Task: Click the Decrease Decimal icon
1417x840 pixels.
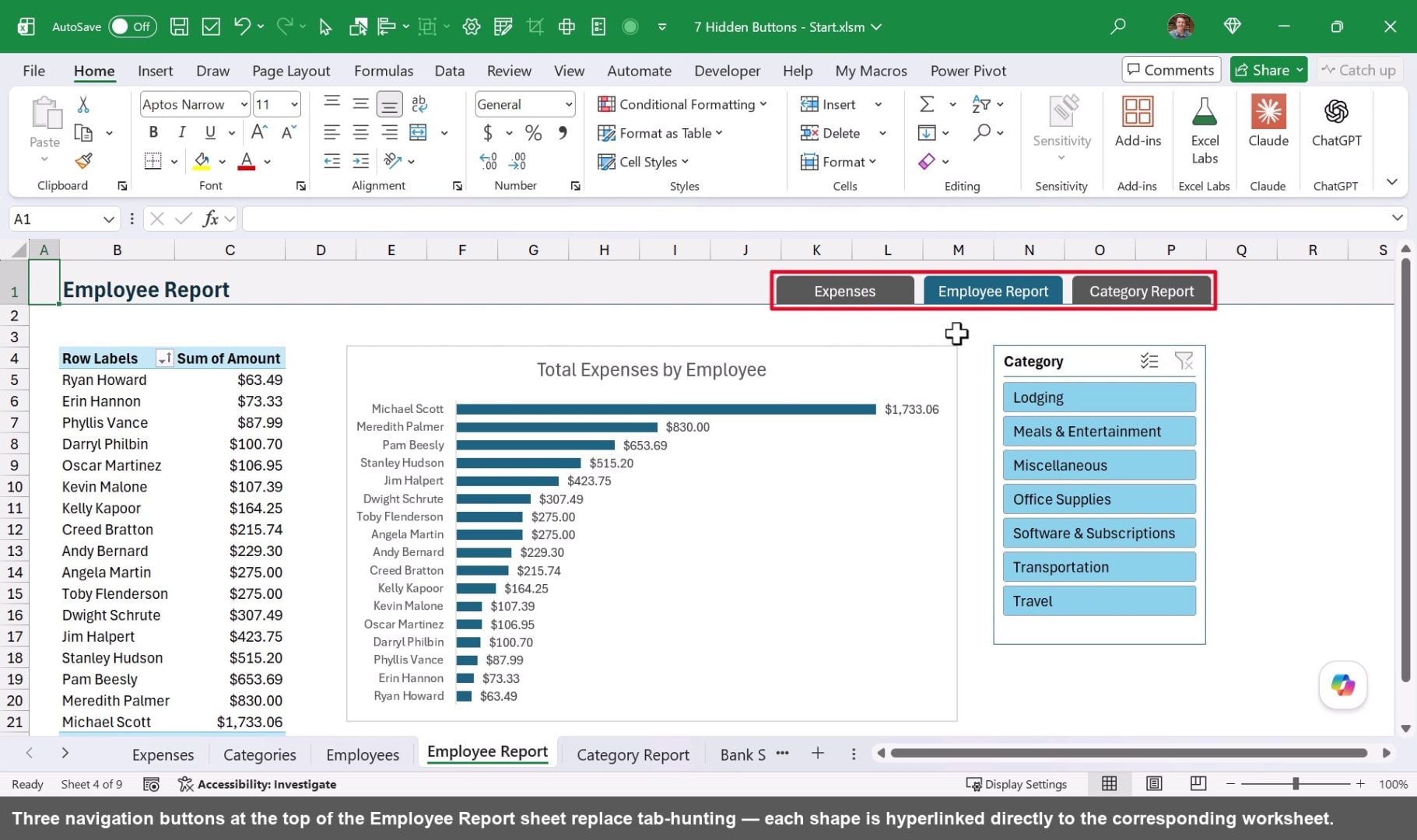Action: pyautogui.click(x=517, y=161)
